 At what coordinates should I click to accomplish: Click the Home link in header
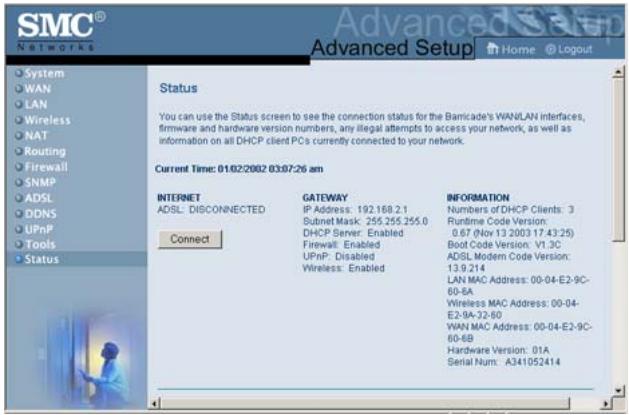point(518,50)
